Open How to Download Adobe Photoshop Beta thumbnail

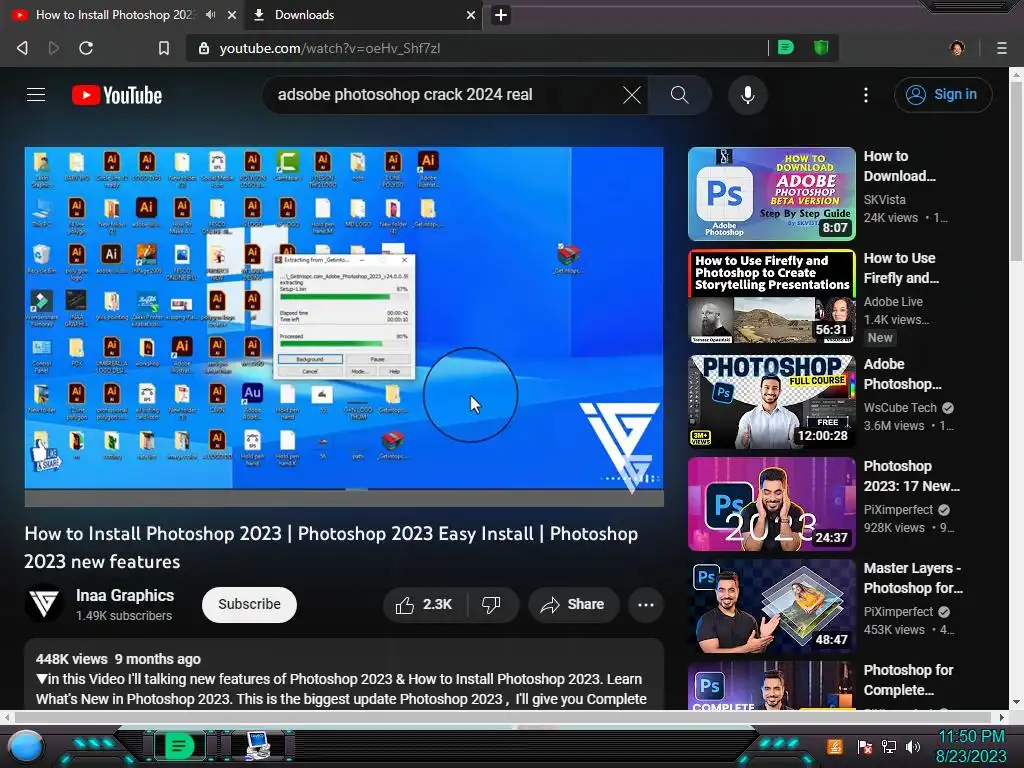point(771,194)
